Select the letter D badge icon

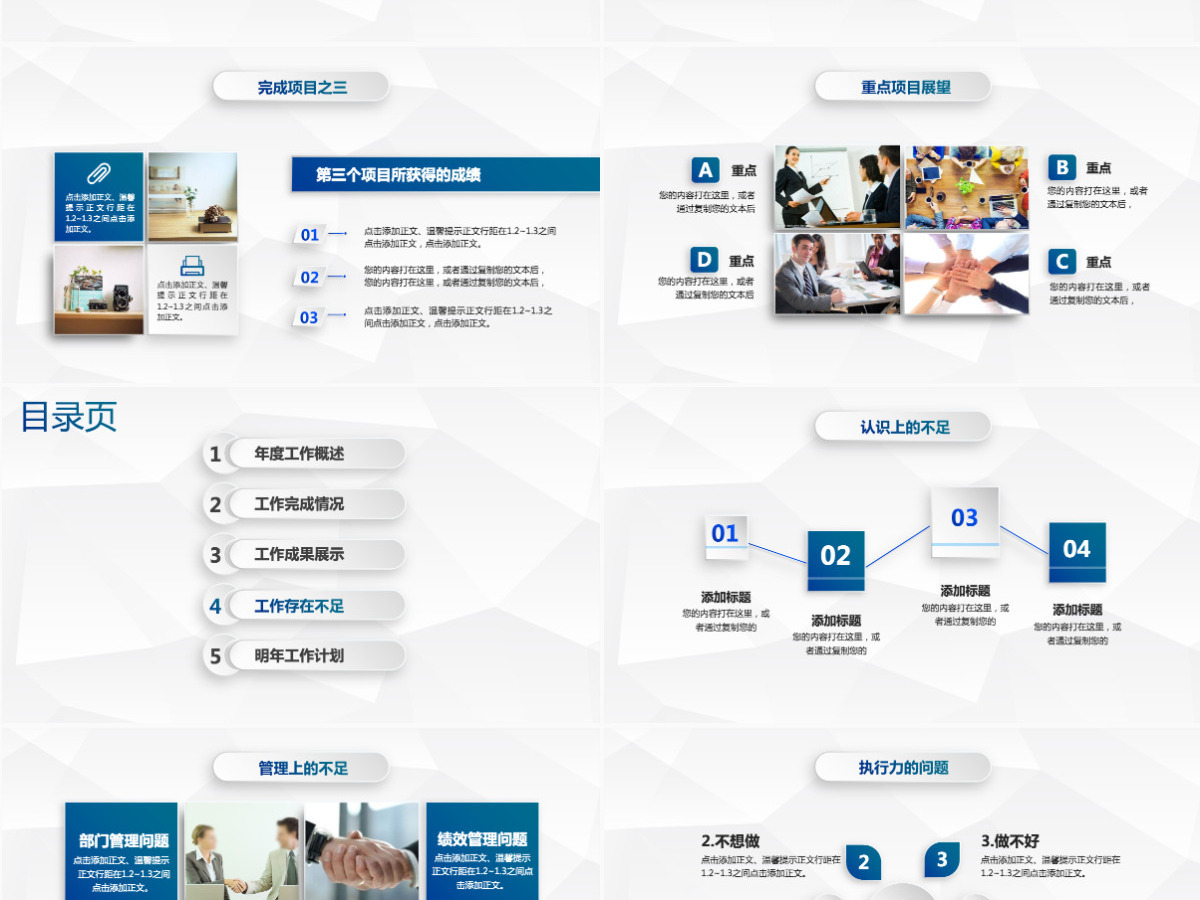click(x=706, y=260)
